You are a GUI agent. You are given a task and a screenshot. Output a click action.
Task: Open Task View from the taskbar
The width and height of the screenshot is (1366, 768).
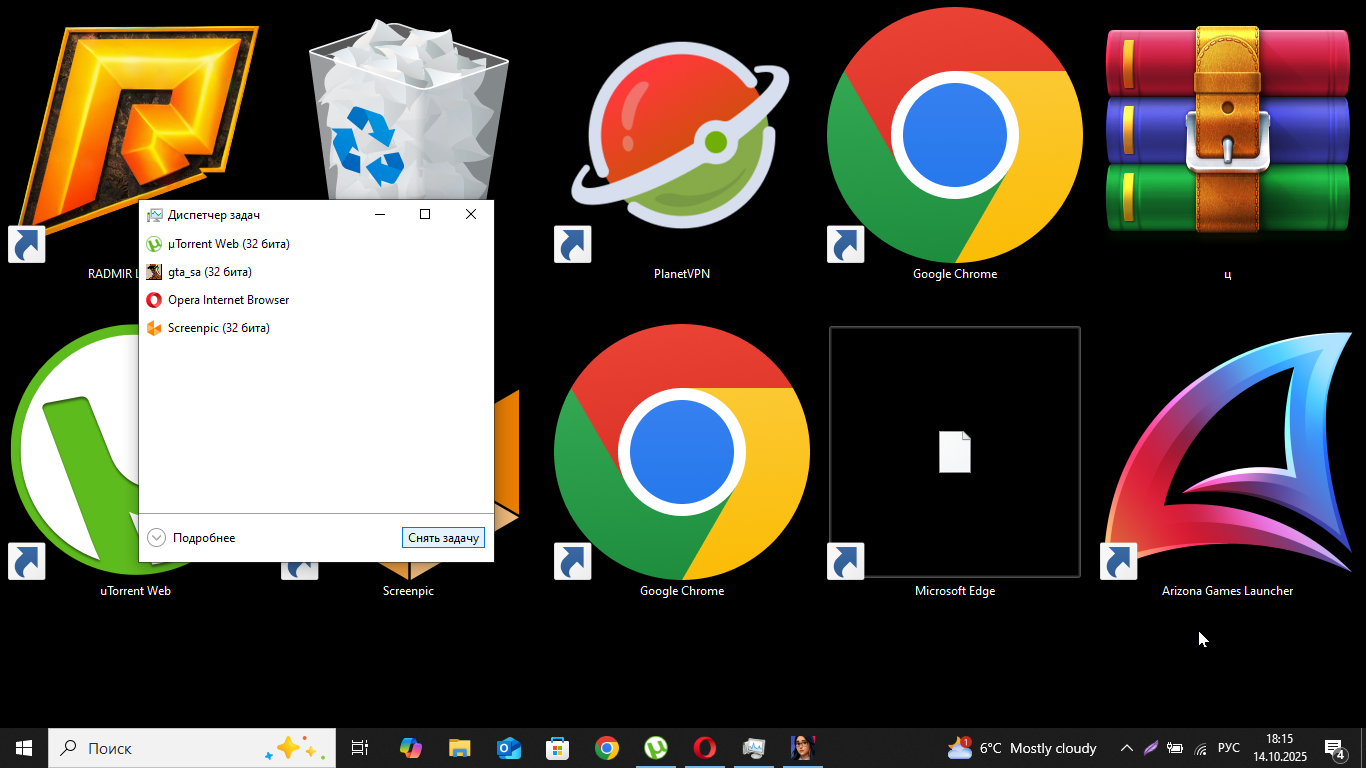point(360,748)
